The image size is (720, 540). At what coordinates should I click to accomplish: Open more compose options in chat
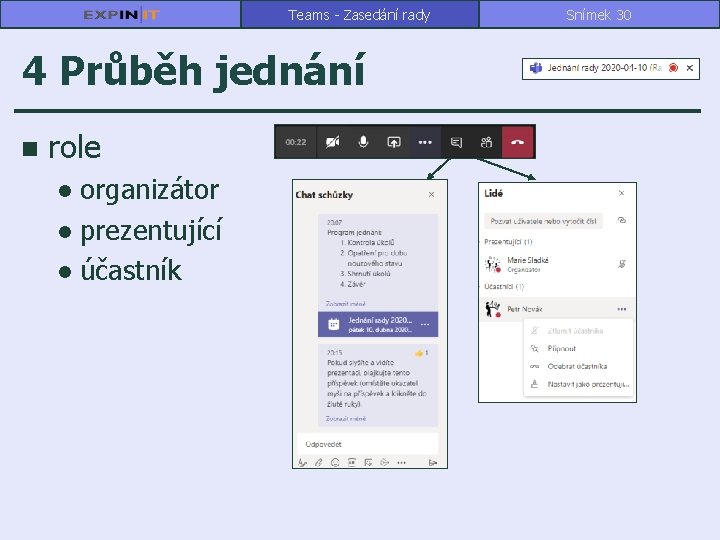tap(401, 463)
